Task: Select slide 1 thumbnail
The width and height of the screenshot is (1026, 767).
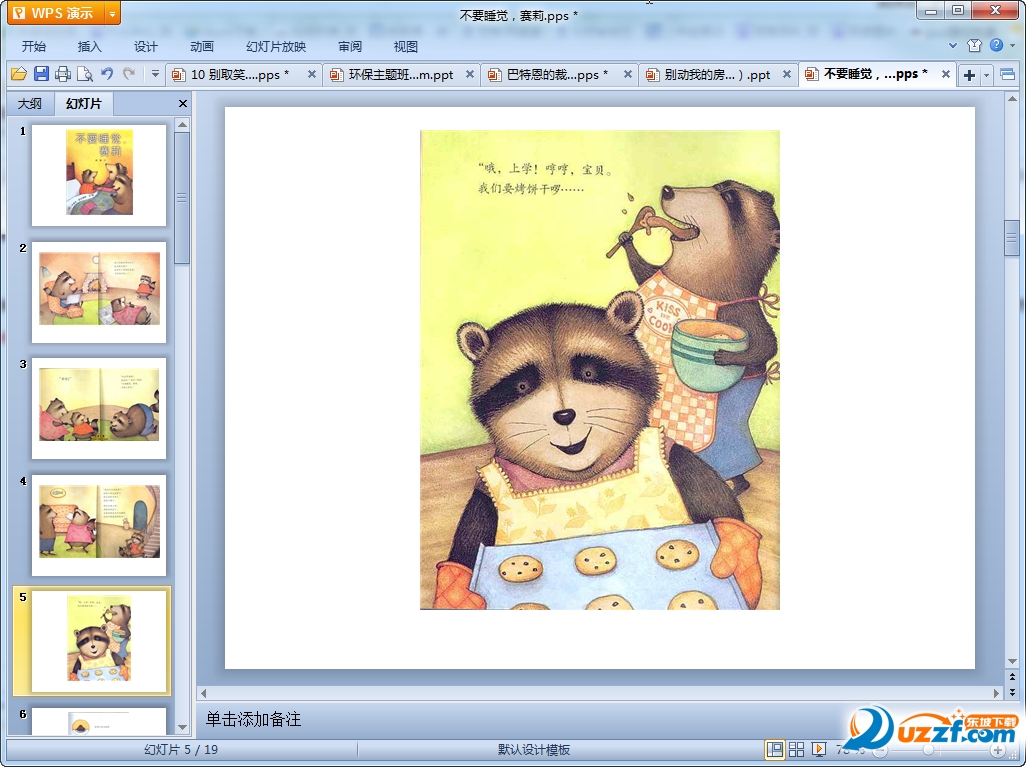Action: click(x=99, y=175)
